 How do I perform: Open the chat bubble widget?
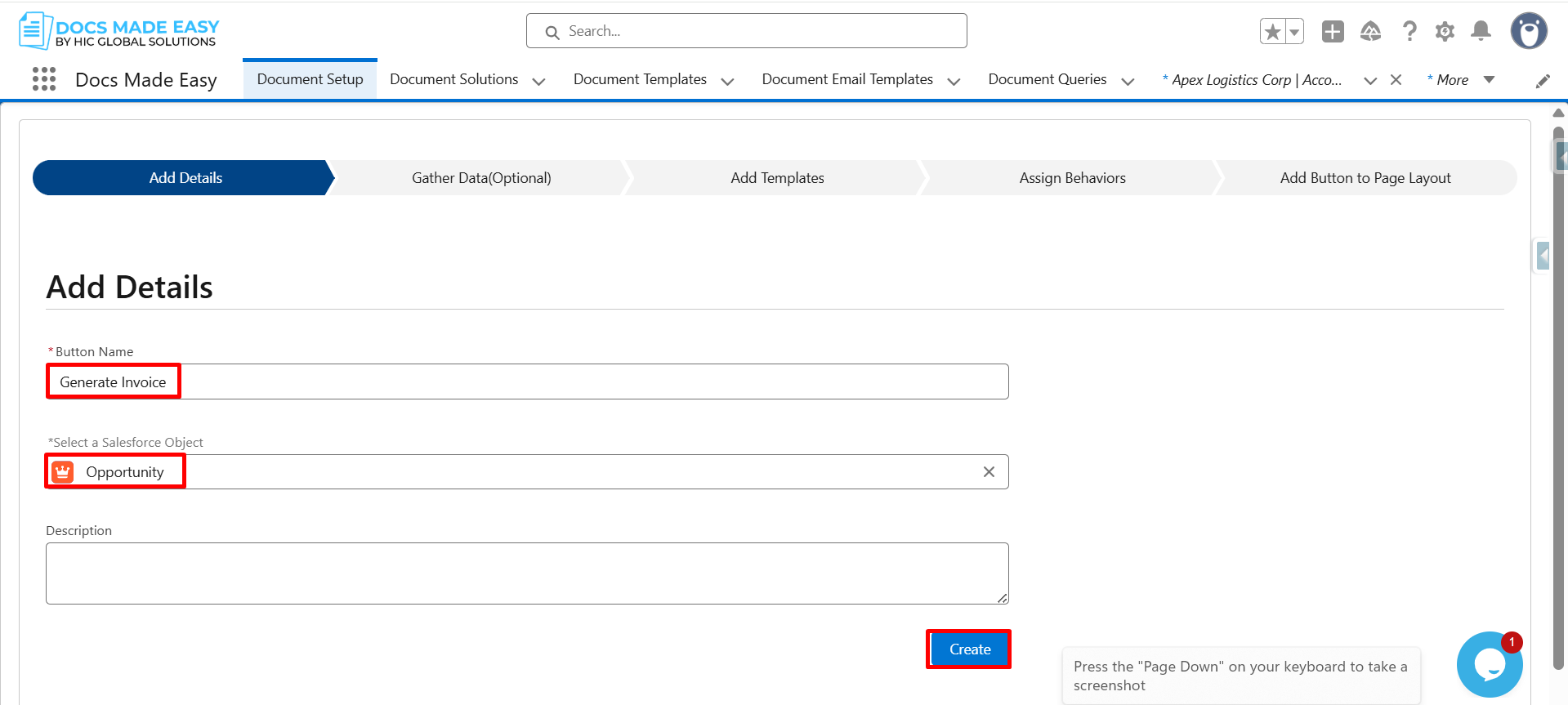[x=1489, y=665]
